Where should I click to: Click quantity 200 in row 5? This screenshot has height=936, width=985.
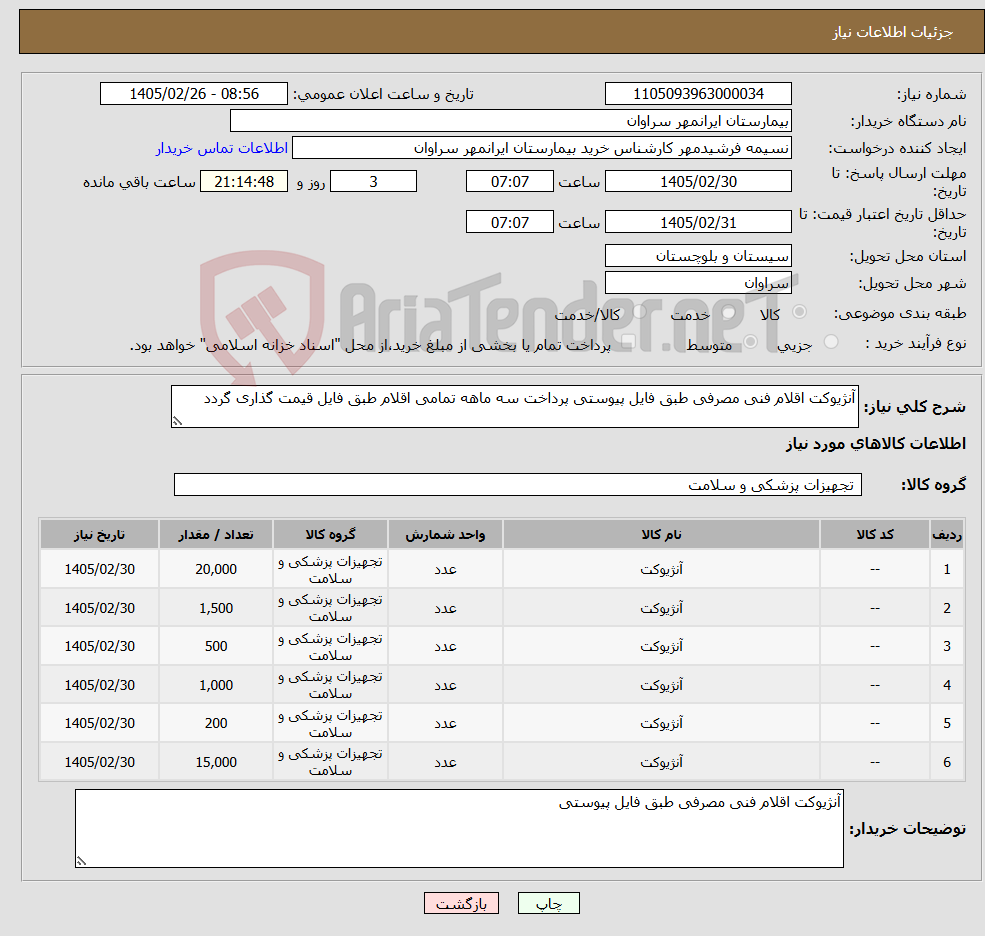coord(215,723)
